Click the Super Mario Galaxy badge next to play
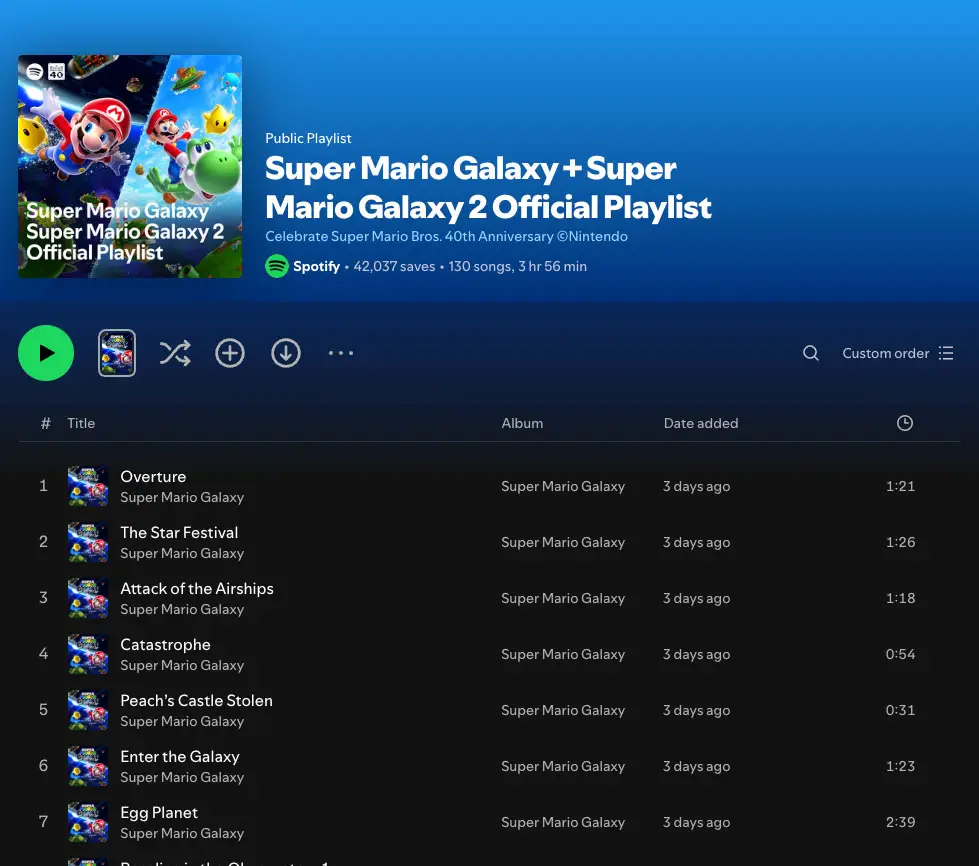Viewport: 979px width, 866px height. tap(117, 353)
